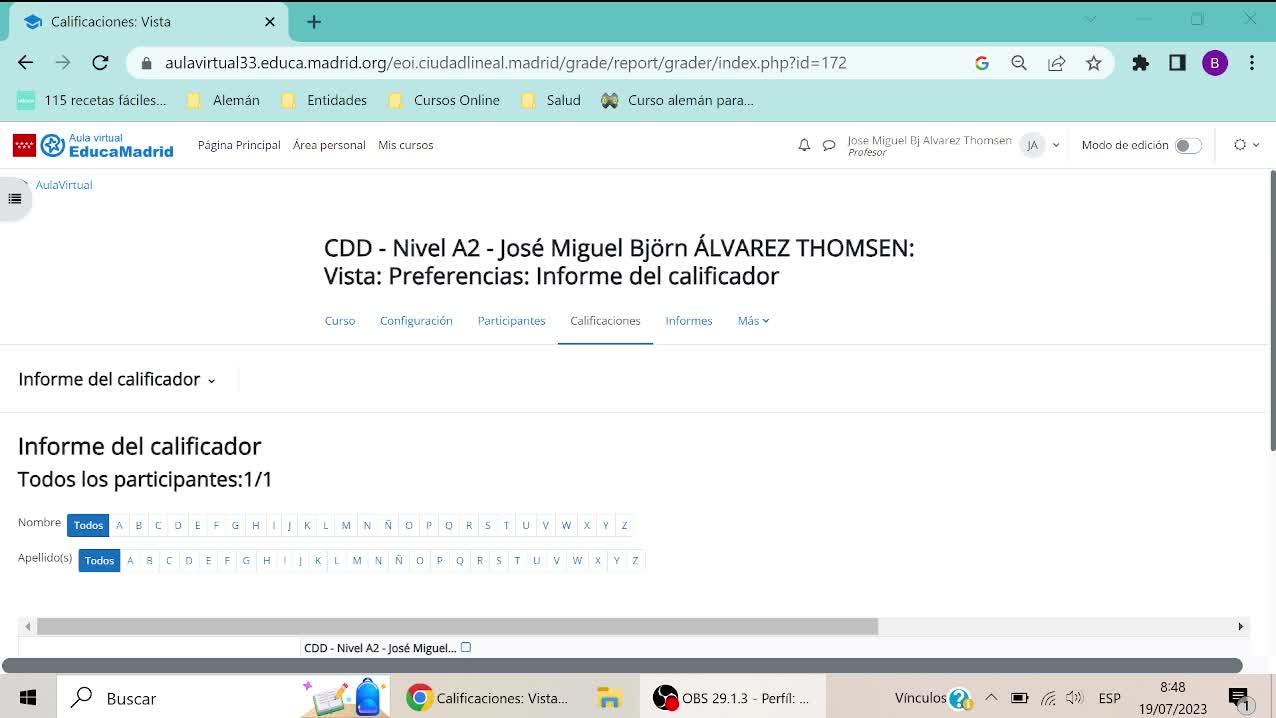Image resolution: width=1276 pixels, height=718 pixels.
Task: Select Todos in Nombre filter
Action: [x=88, y=525]
